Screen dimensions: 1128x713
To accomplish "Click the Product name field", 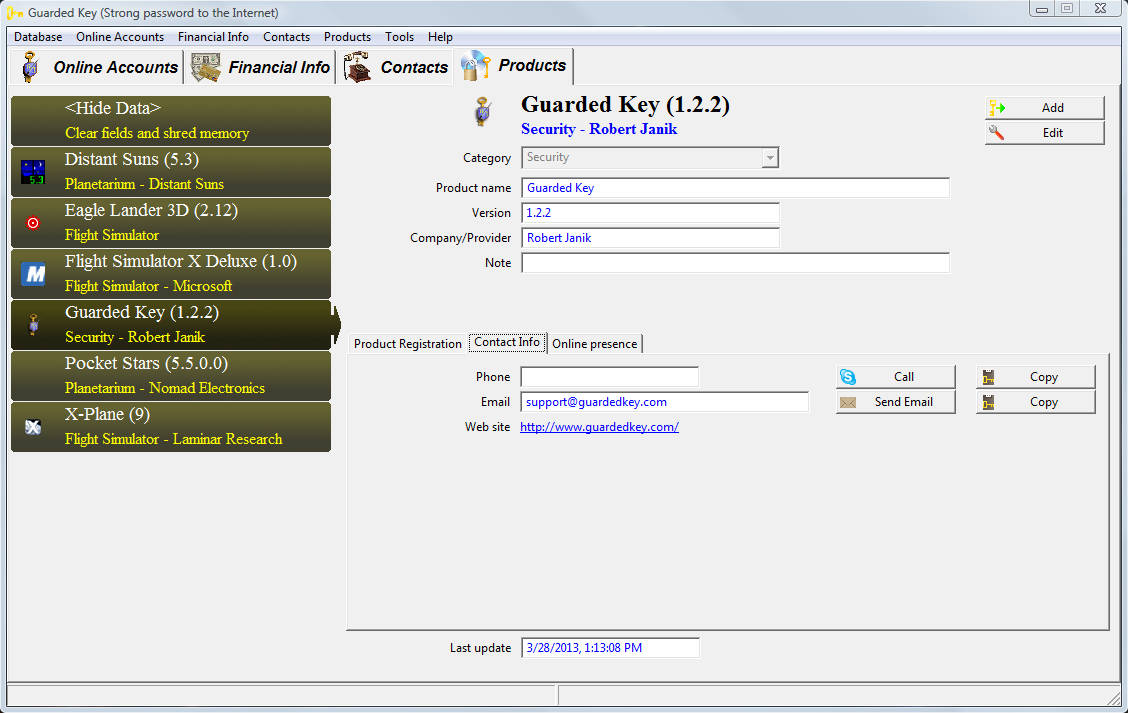I will tap(735, 188).
